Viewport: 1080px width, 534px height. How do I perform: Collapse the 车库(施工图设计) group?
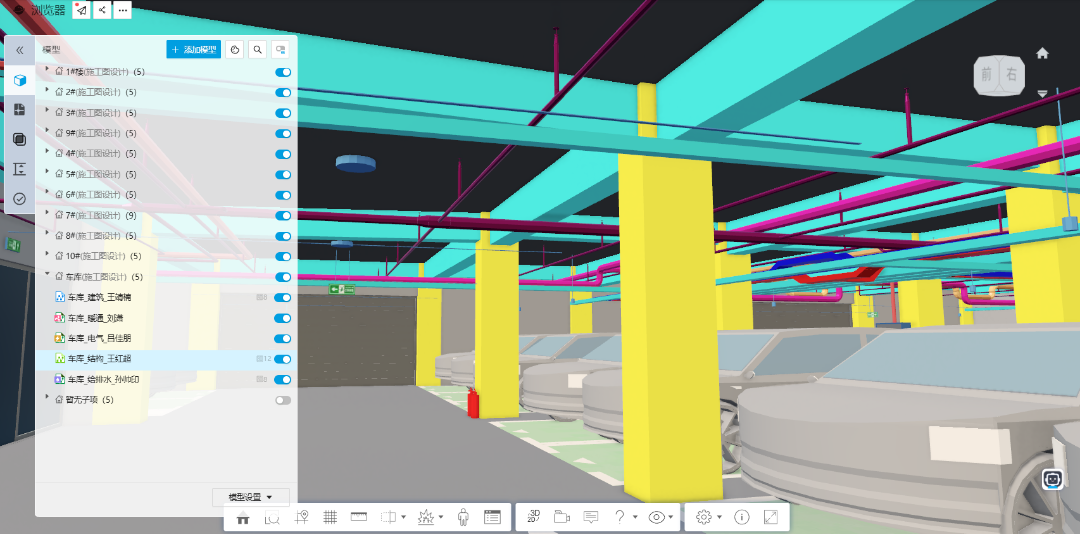click(47, 276)
